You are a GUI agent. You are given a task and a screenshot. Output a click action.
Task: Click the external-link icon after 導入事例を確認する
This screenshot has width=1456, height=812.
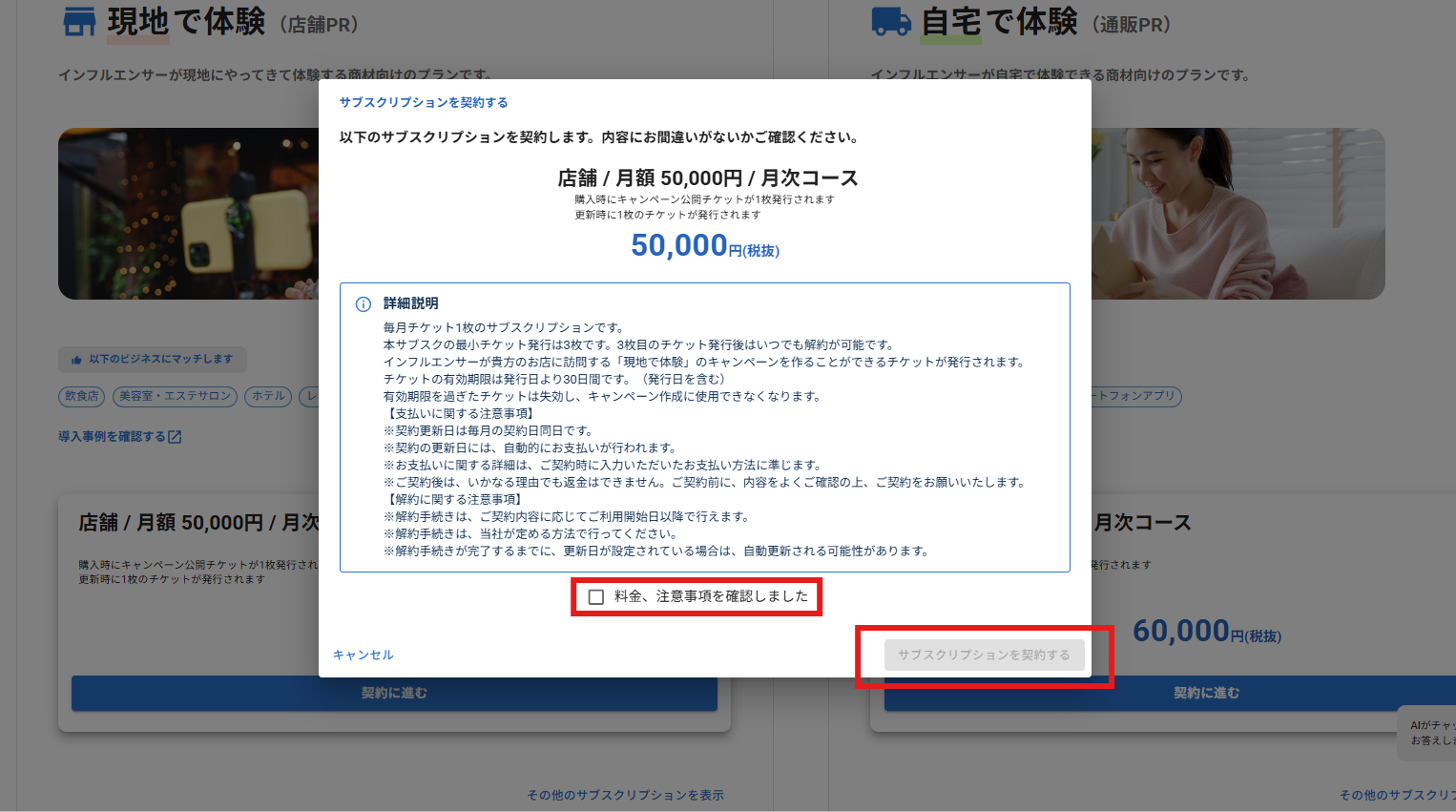coord(175,437)
